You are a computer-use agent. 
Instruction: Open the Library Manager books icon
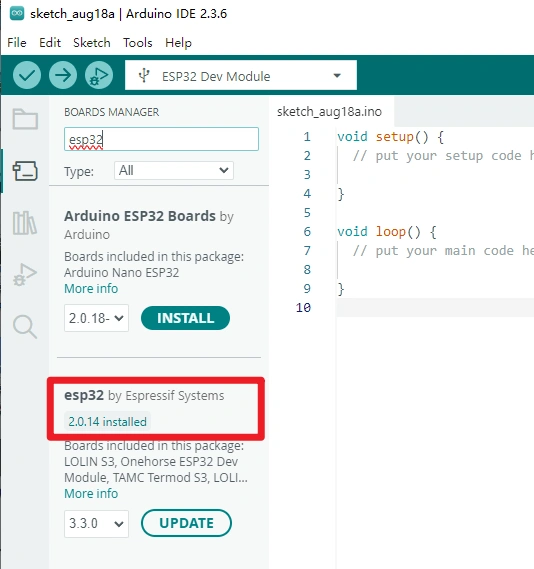pos(25,223)
